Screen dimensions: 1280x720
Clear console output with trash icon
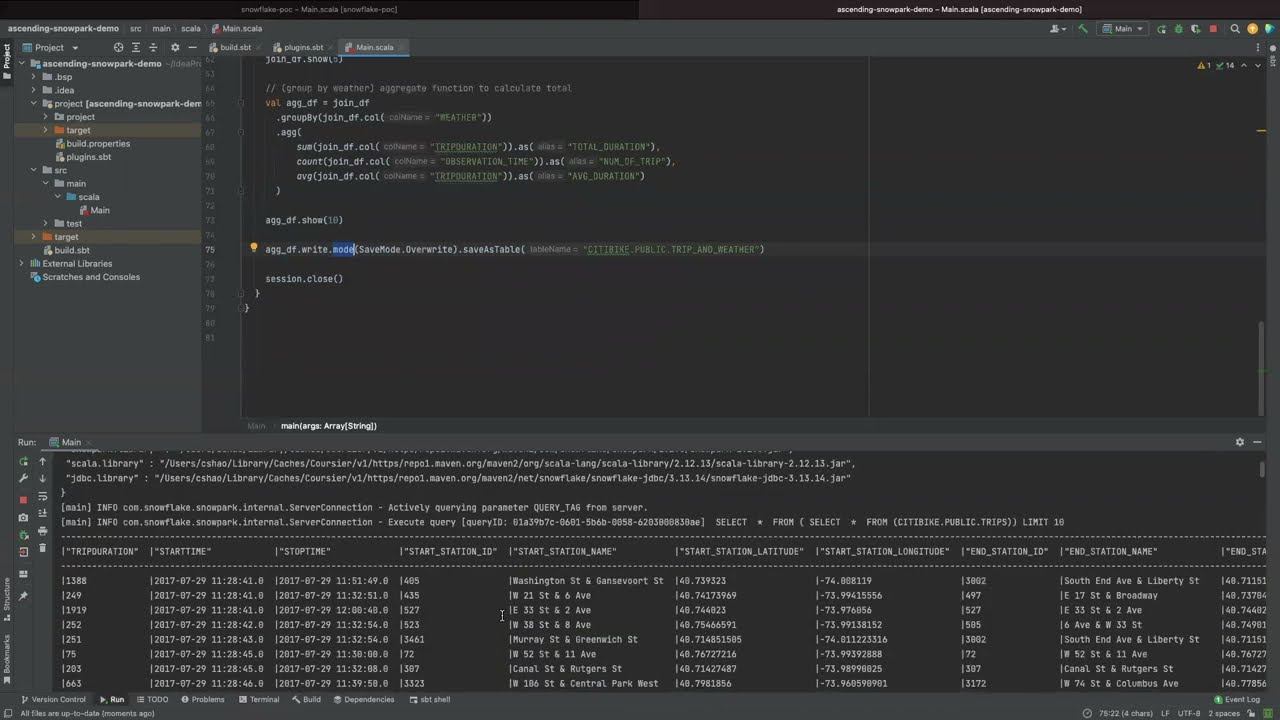click(42, 547)
